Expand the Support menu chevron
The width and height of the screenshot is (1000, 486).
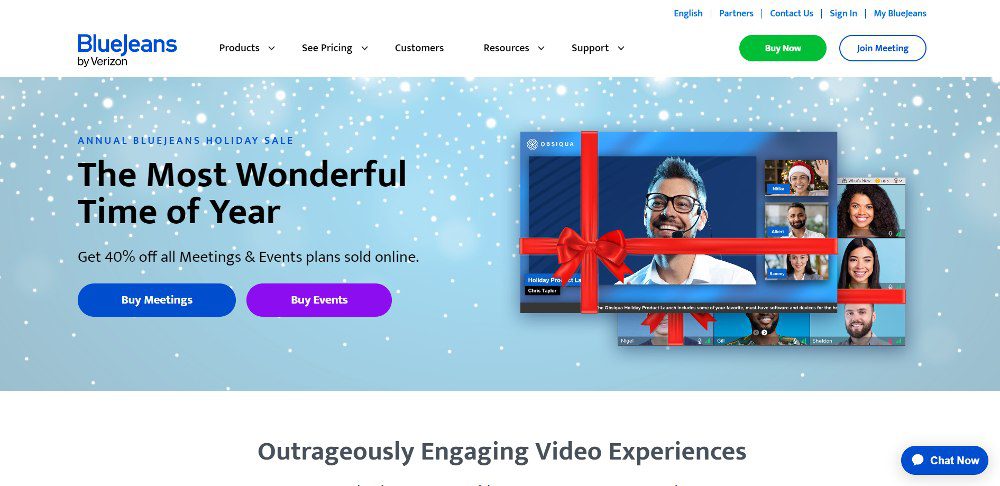[621, 48]
